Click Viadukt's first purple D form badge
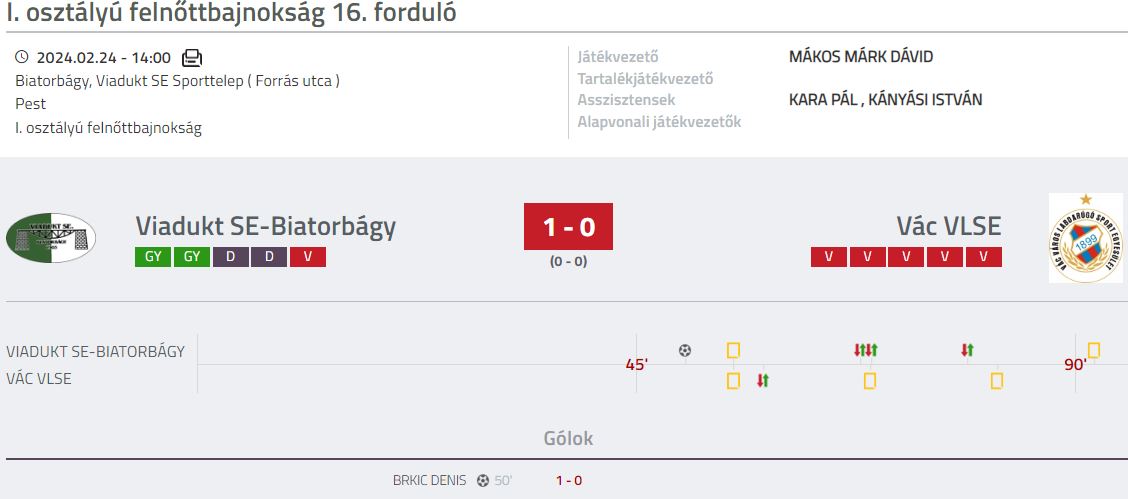This screenshot has height=499, width=1128. tap(230, 257)
